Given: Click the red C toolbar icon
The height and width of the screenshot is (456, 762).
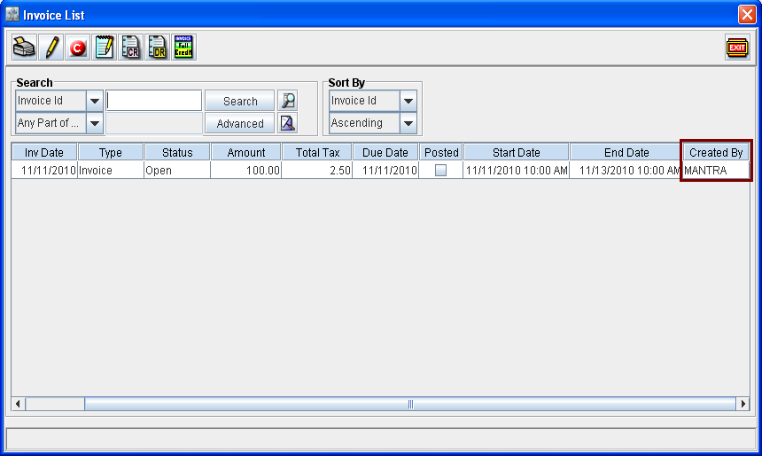Looking at the screenshot, I should (78, 48).
